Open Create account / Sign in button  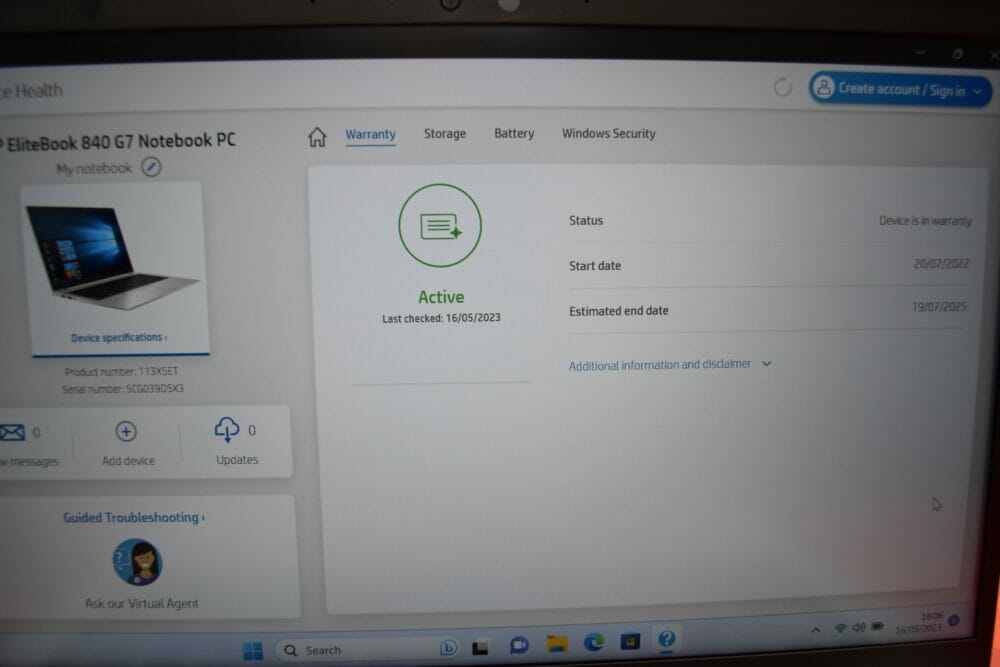[900, 89]
